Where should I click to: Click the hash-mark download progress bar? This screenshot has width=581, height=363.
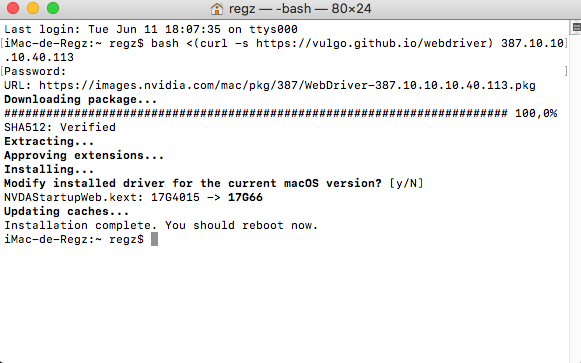(255, 113)
